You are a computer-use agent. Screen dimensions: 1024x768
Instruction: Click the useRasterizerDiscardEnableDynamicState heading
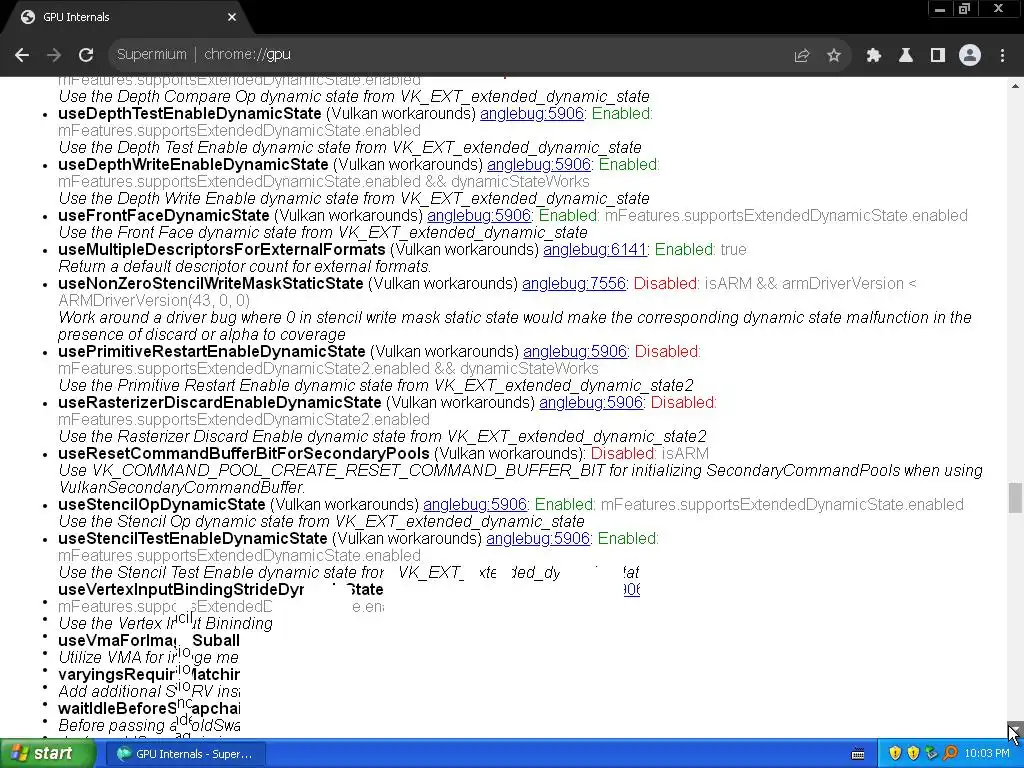pos(219,402)
